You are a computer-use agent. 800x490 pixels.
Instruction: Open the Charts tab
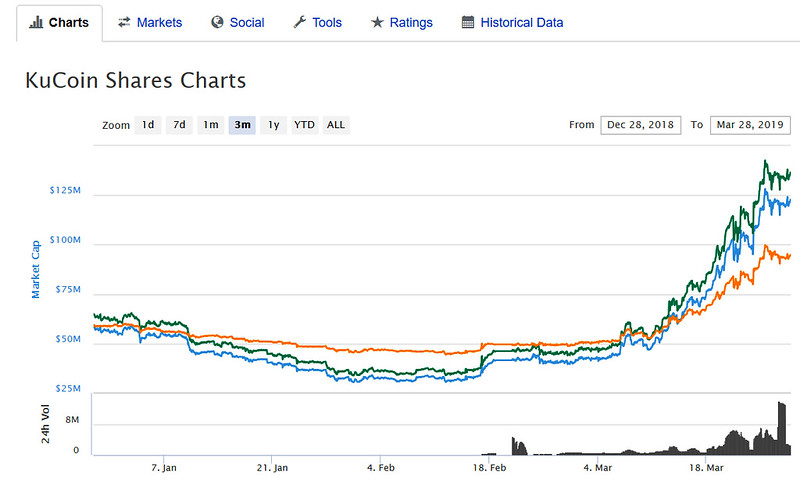[x=59, y=23]
